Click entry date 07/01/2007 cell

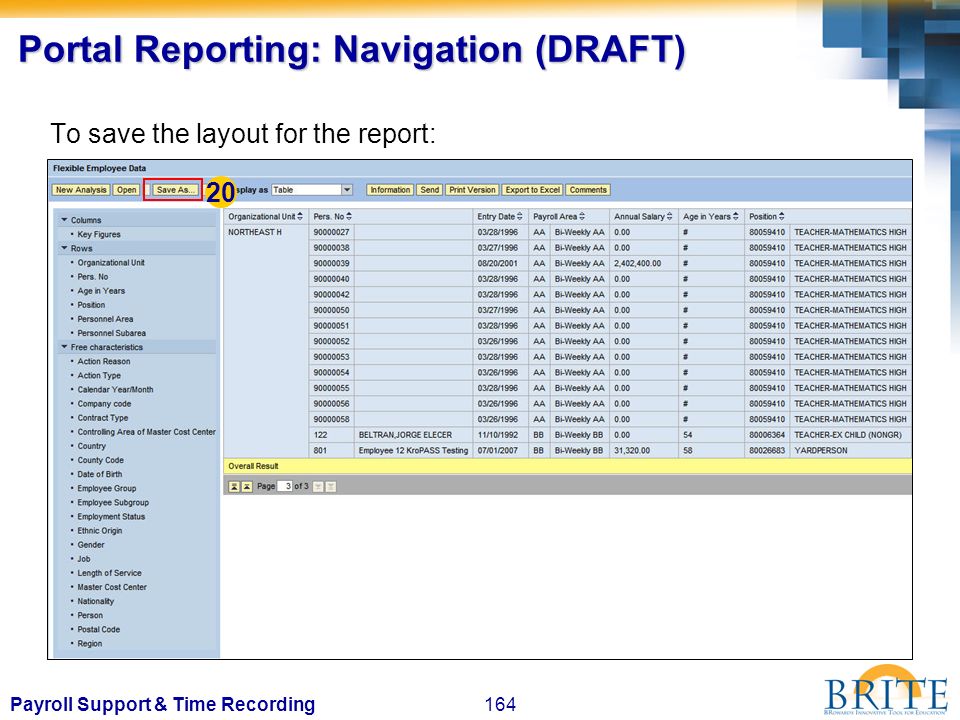tap(501, 450)
